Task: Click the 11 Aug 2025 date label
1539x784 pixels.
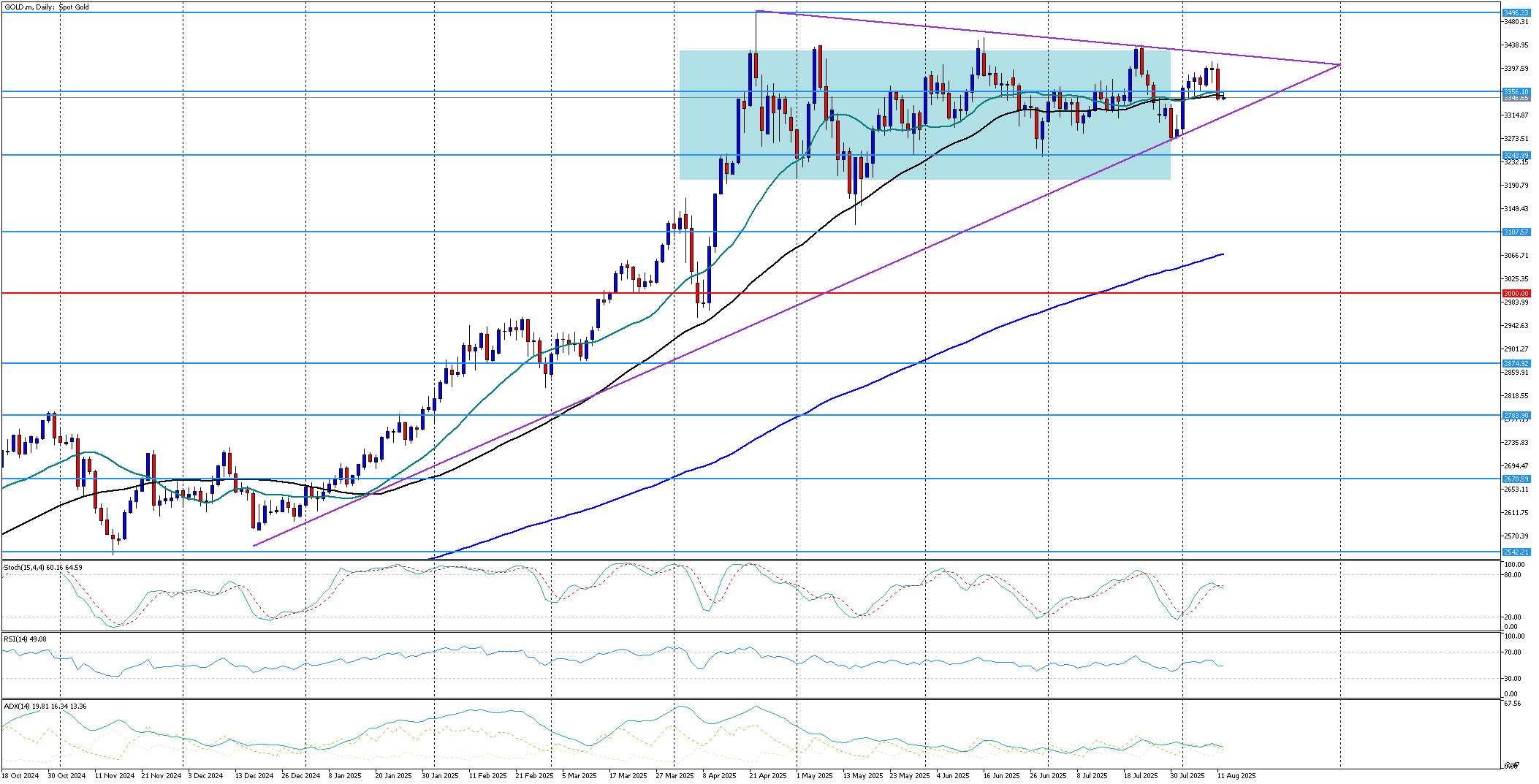Action: [1236, 775]
